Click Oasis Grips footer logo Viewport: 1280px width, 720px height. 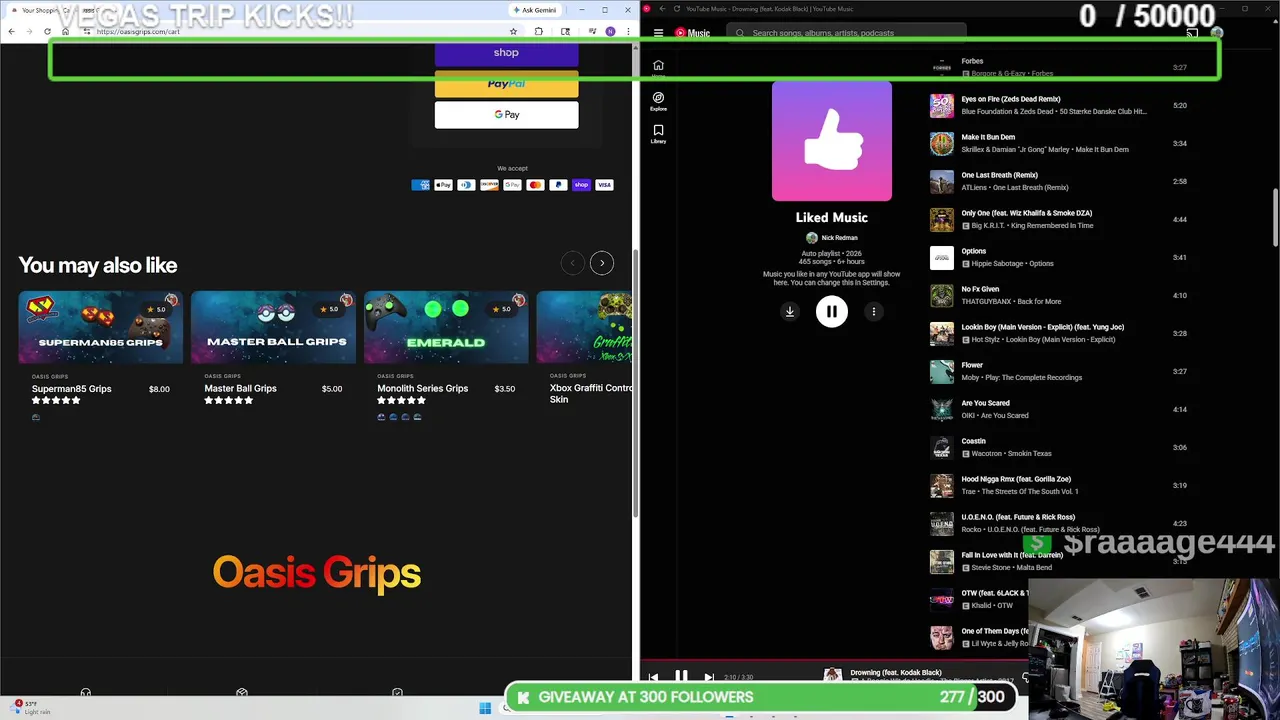[x=316, y=573]
